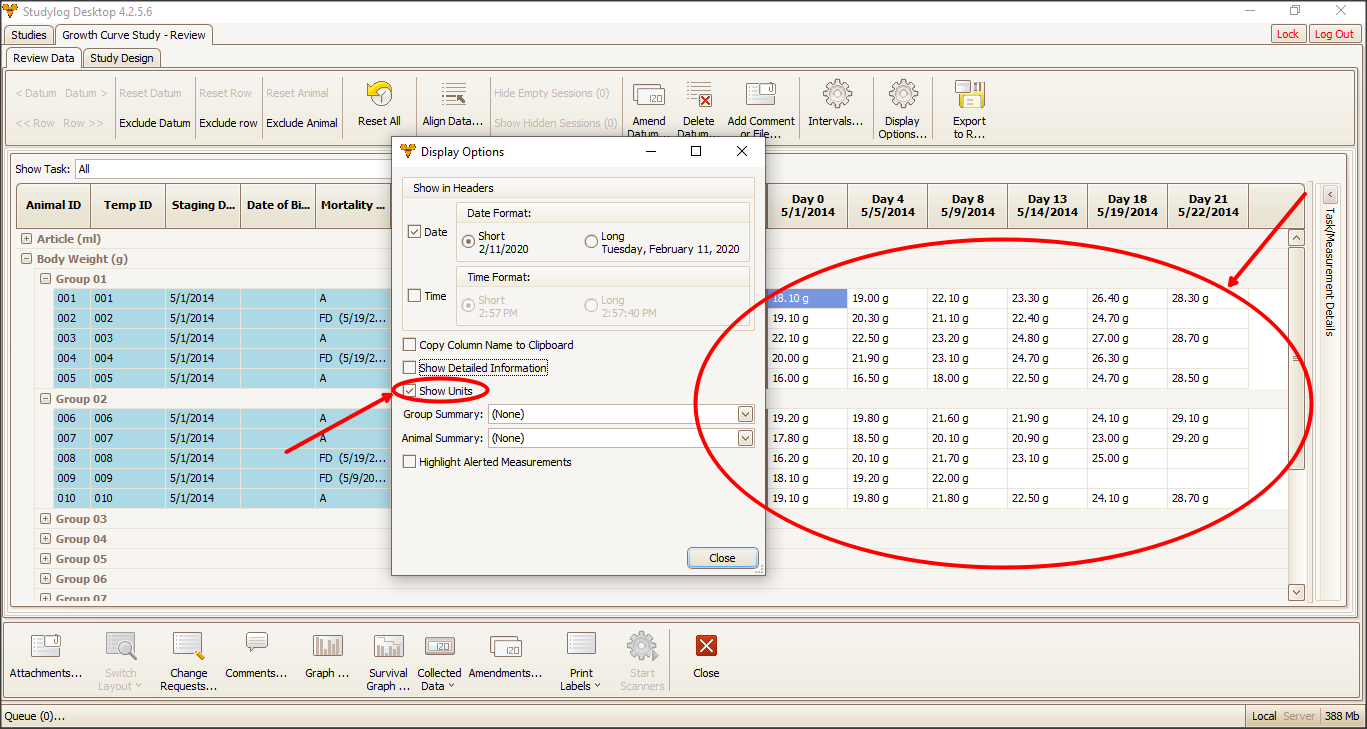Viewport: 1367px width, 729px height.
Task: Open Animal Summary dropdown
Action: [x=745, y=438]
